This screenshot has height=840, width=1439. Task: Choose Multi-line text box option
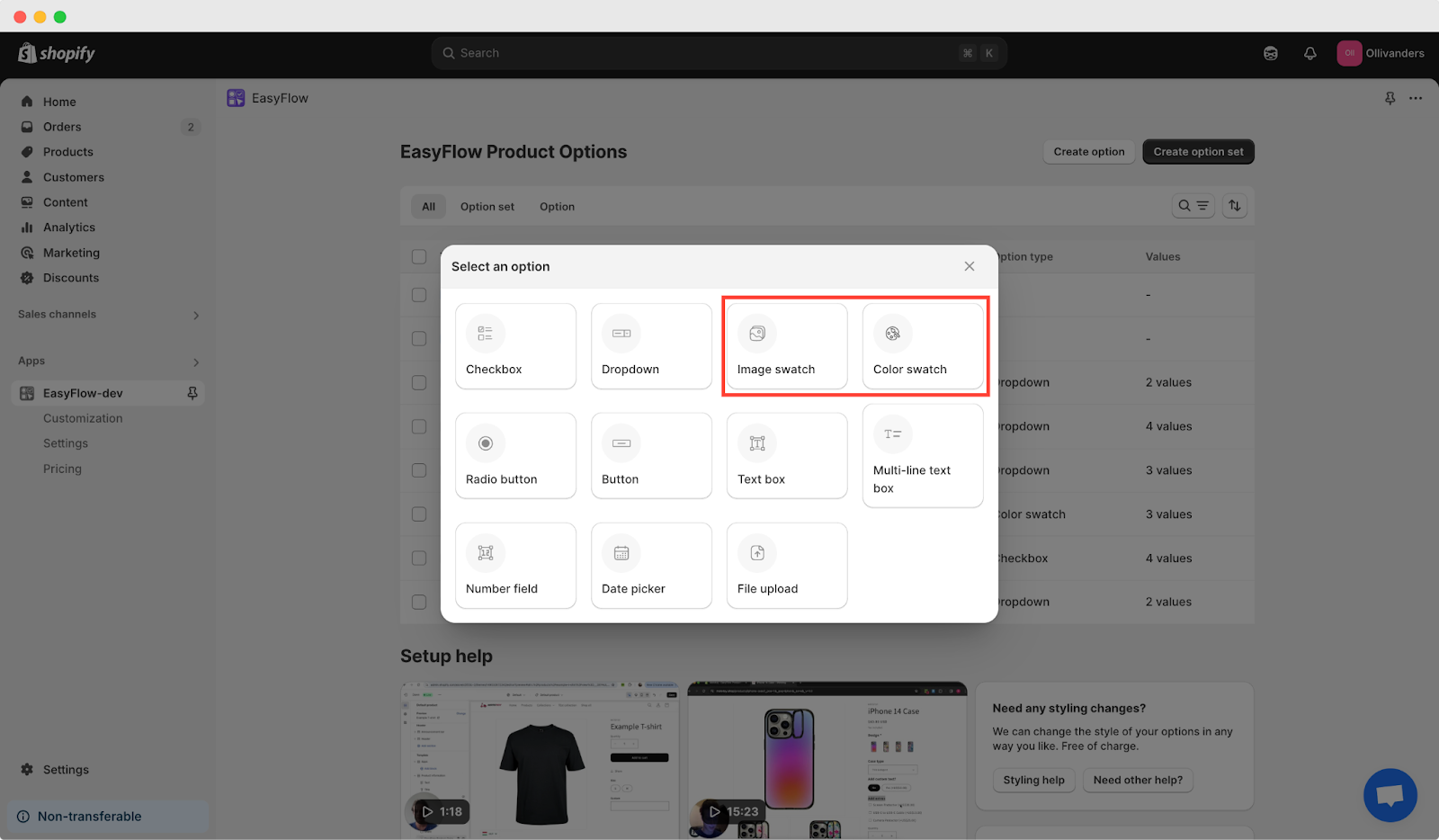click(x=923, y=456)
